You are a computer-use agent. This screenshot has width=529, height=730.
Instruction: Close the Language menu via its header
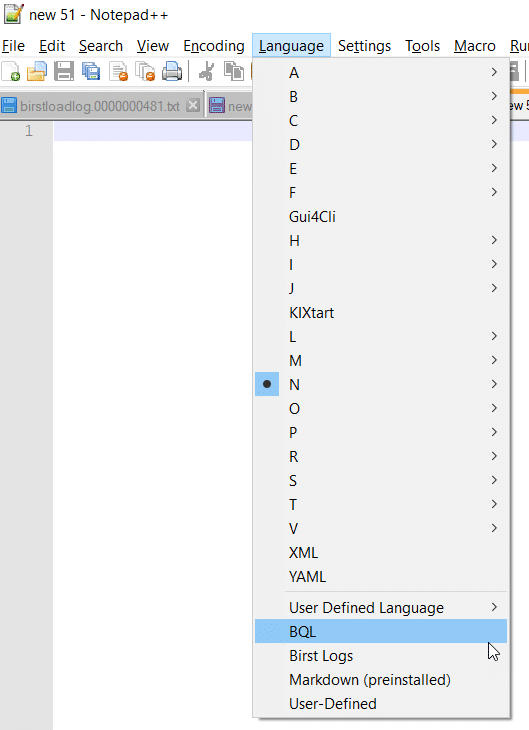(292, 46)
